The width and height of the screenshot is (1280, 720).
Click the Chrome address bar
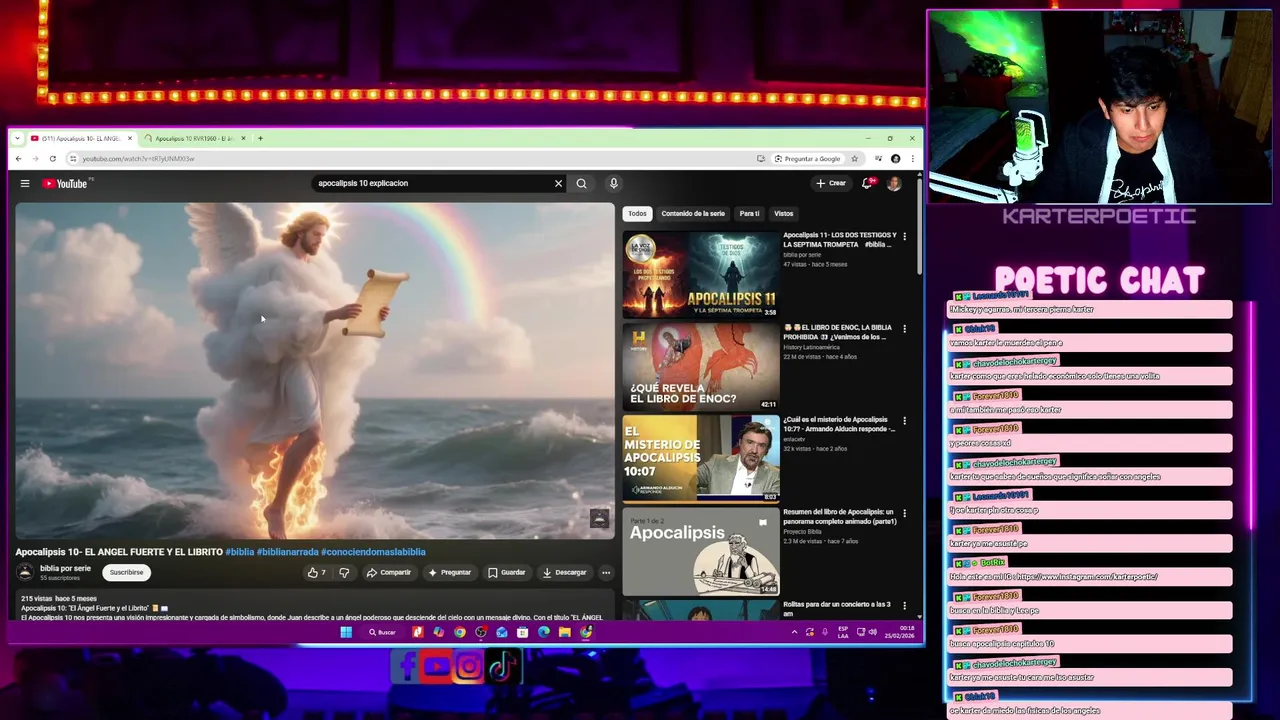point(410,158)
